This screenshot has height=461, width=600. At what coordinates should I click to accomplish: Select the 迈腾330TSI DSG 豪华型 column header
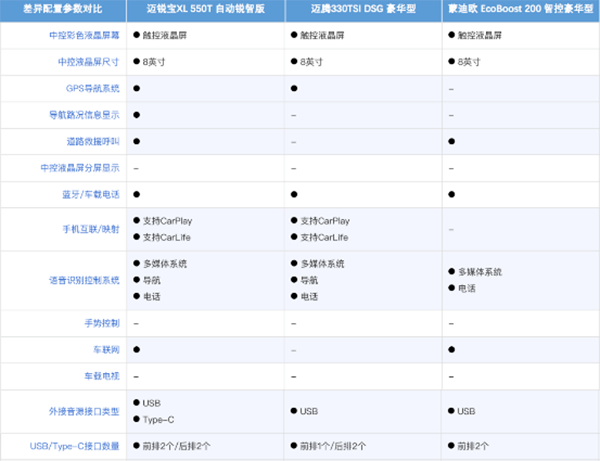[363, 9]
